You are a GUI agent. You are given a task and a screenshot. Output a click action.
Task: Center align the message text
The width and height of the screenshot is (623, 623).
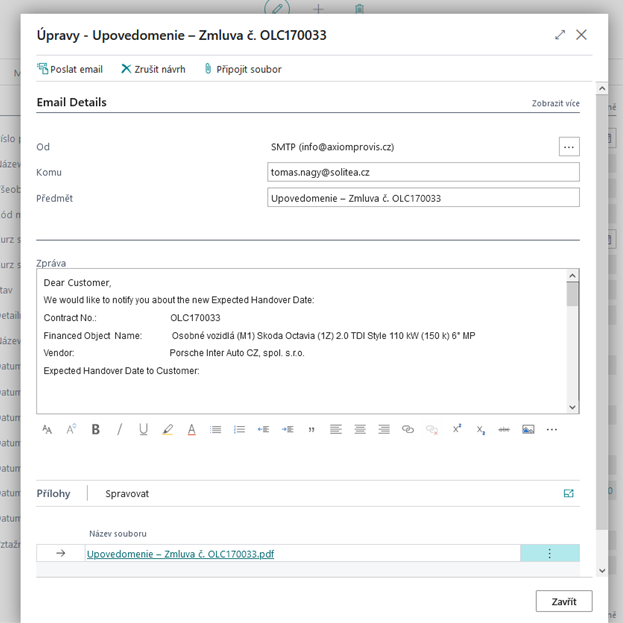click(360, 429)
